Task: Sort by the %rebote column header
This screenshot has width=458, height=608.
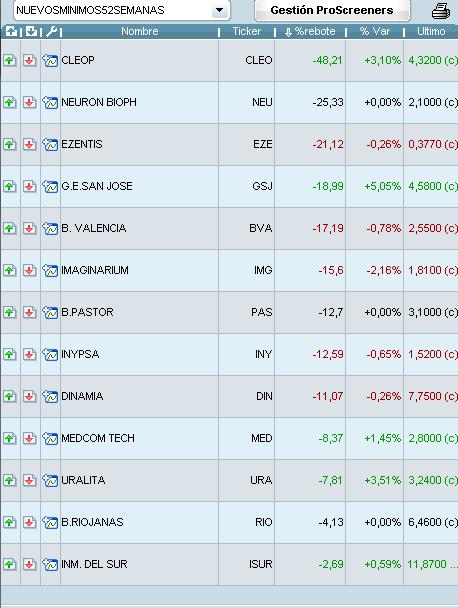Action: [310, 31]
